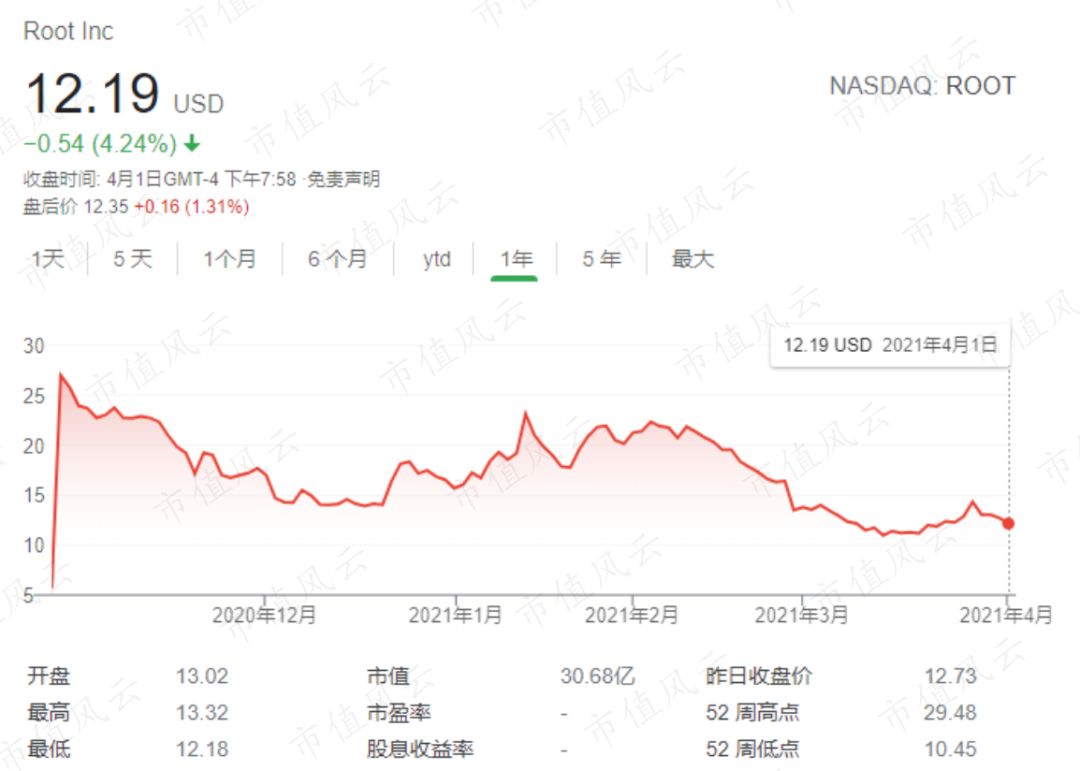The image size is (1080, 771).
Task: Open the 1个月 chart range
Action: point(229,259)
